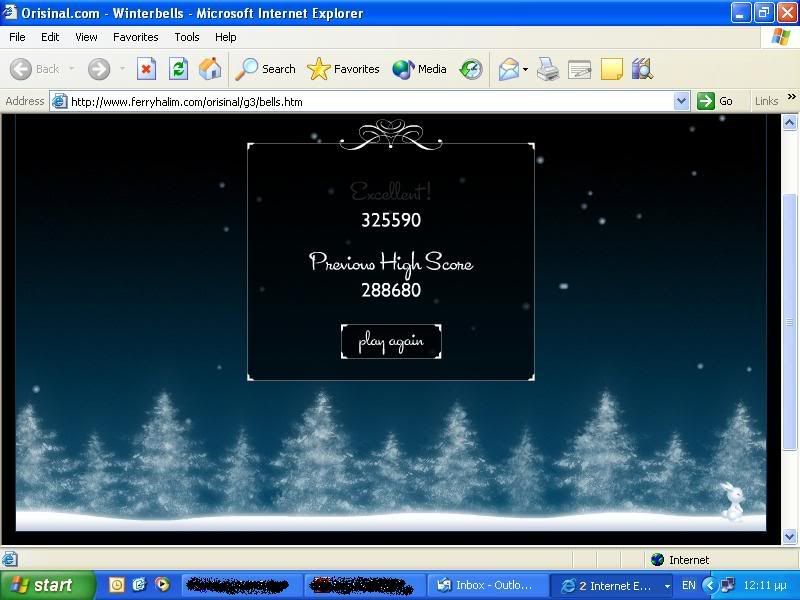Restore down the Internet Explorer window
The width and height of the screenshot is (800, 600).
click(764, 12)
